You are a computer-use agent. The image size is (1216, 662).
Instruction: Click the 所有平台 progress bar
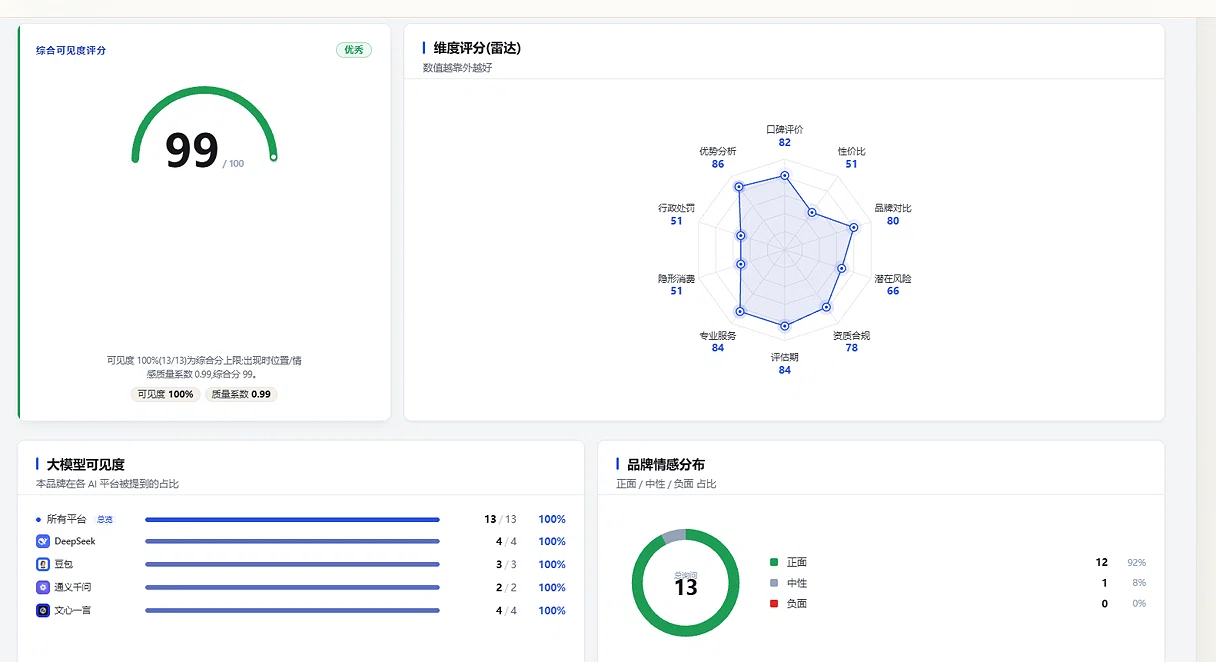coord(292,519)
